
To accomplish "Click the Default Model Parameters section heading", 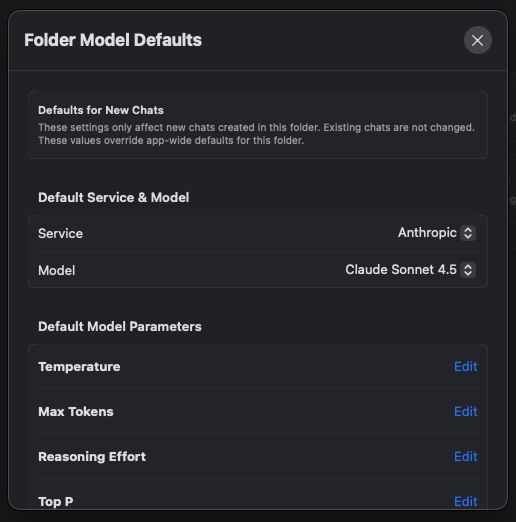I will pyautogui.click(x=120, y=326).
